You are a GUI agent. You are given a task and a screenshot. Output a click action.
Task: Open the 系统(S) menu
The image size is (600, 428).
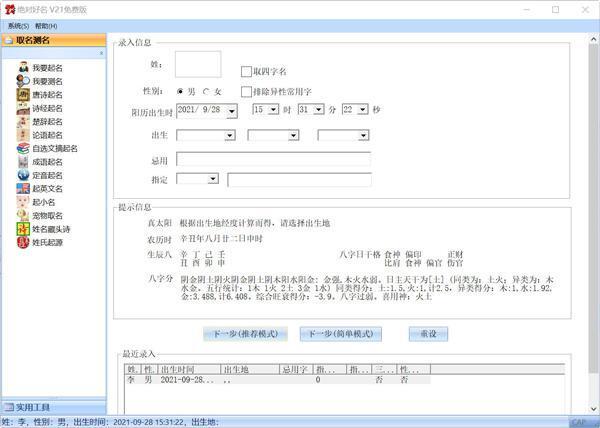pos(17,25)
